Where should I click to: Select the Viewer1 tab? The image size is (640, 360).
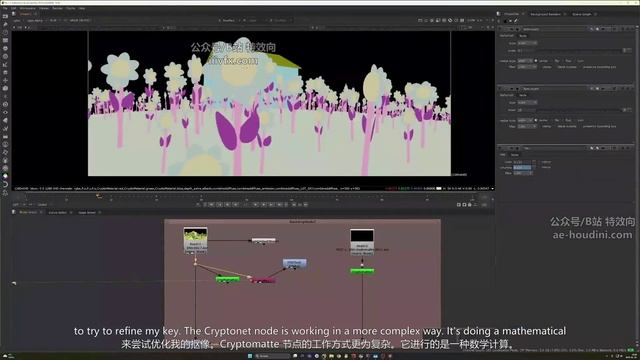25,14
